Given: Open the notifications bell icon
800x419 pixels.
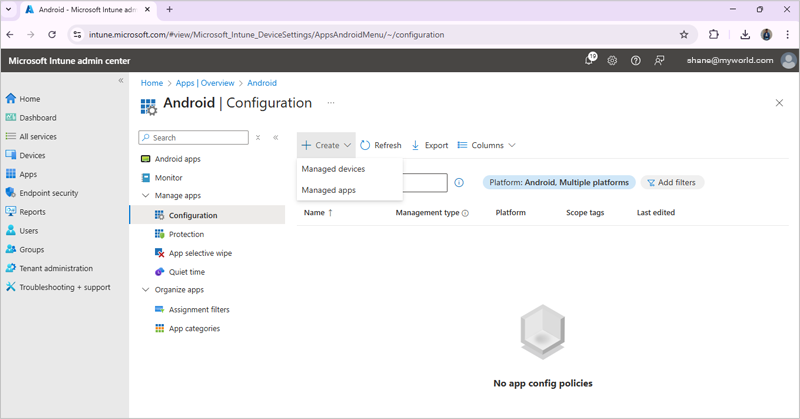Looking at the screenshot, I should point(589,60).
